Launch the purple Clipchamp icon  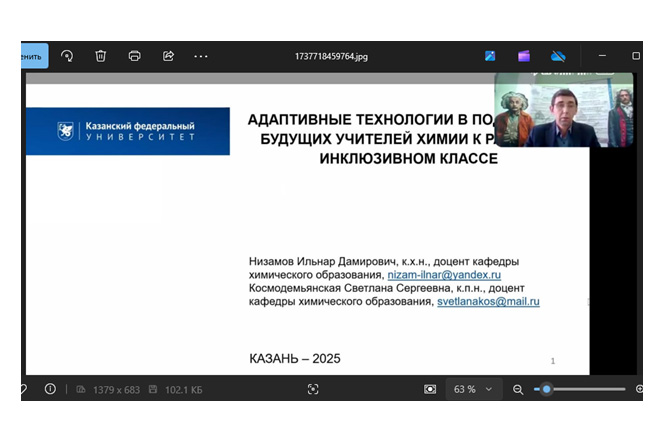(524, 56)
